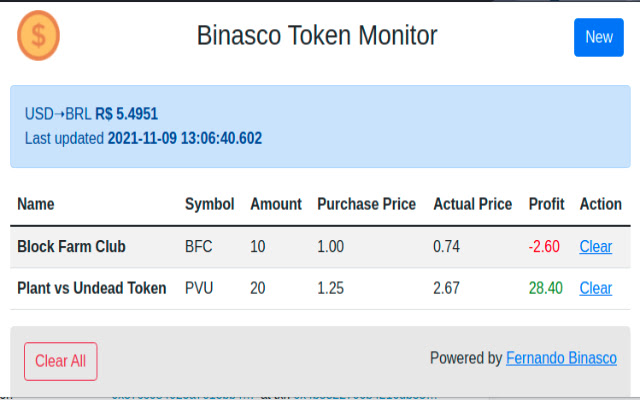This screenshot has width=640, height=400.
Task: Click the Binasco Token Monitor title
Action: click(x=317, y=36)
